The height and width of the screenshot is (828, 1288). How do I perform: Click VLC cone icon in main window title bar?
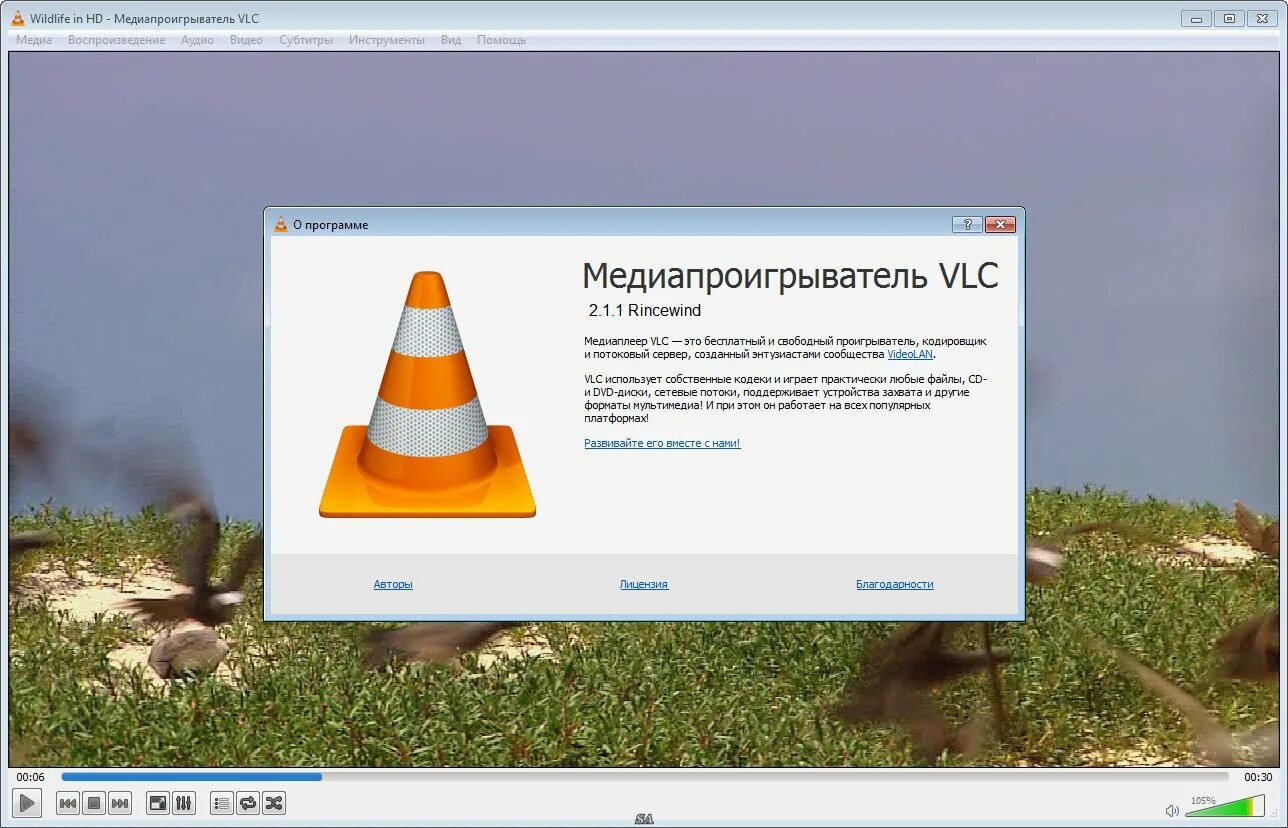click(x=17, y=18)
